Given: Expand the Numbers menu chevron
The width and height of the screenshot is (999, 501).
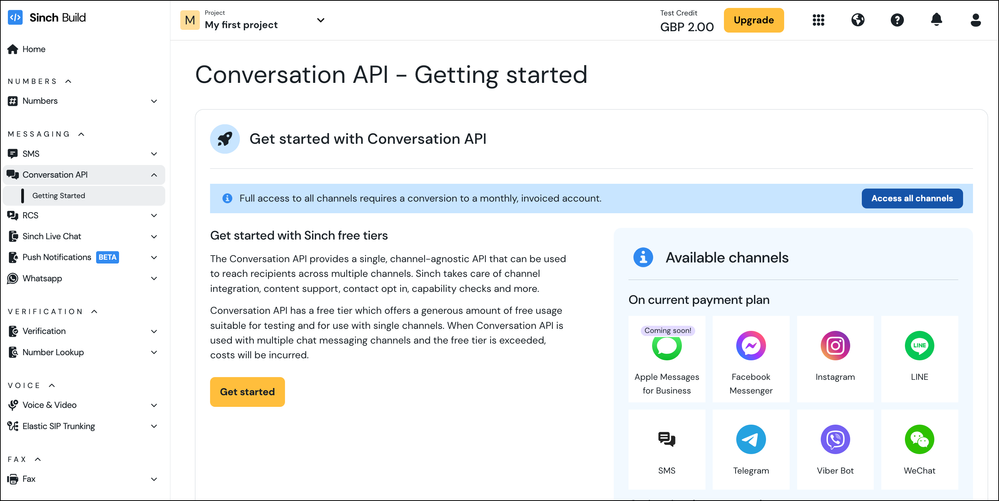Looking at the screenshot, I should tap(154, 101).
